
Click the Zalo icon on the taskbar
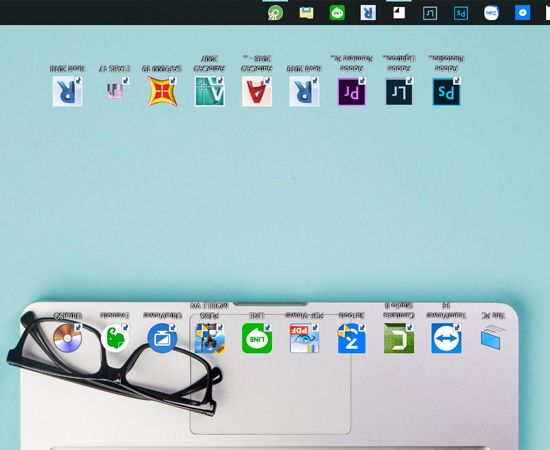click(491, 13)
